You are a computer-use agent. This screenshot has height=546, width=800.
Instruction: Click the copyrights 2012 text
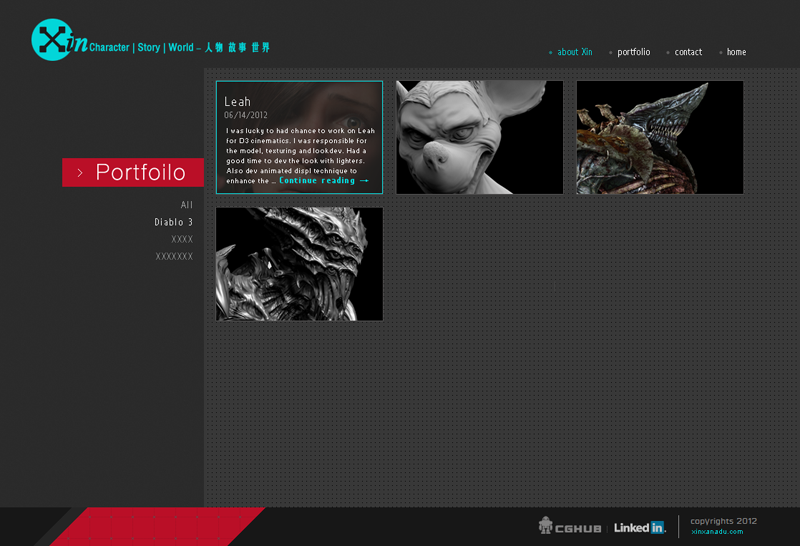click(x=723, y=521)
